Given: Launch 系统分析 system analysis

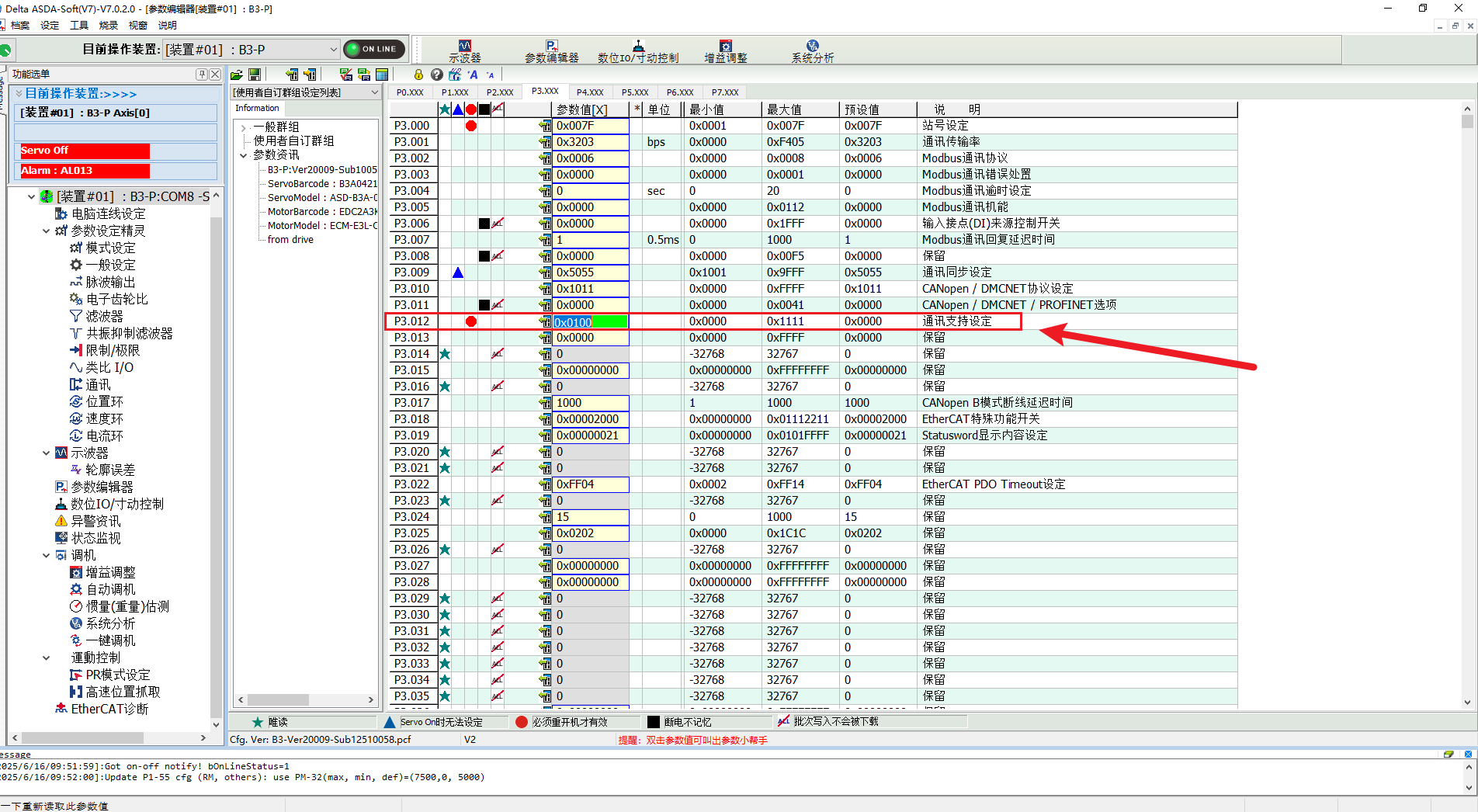Looking at the screenshot, I should pyautogui.click(x=812, y=50).
